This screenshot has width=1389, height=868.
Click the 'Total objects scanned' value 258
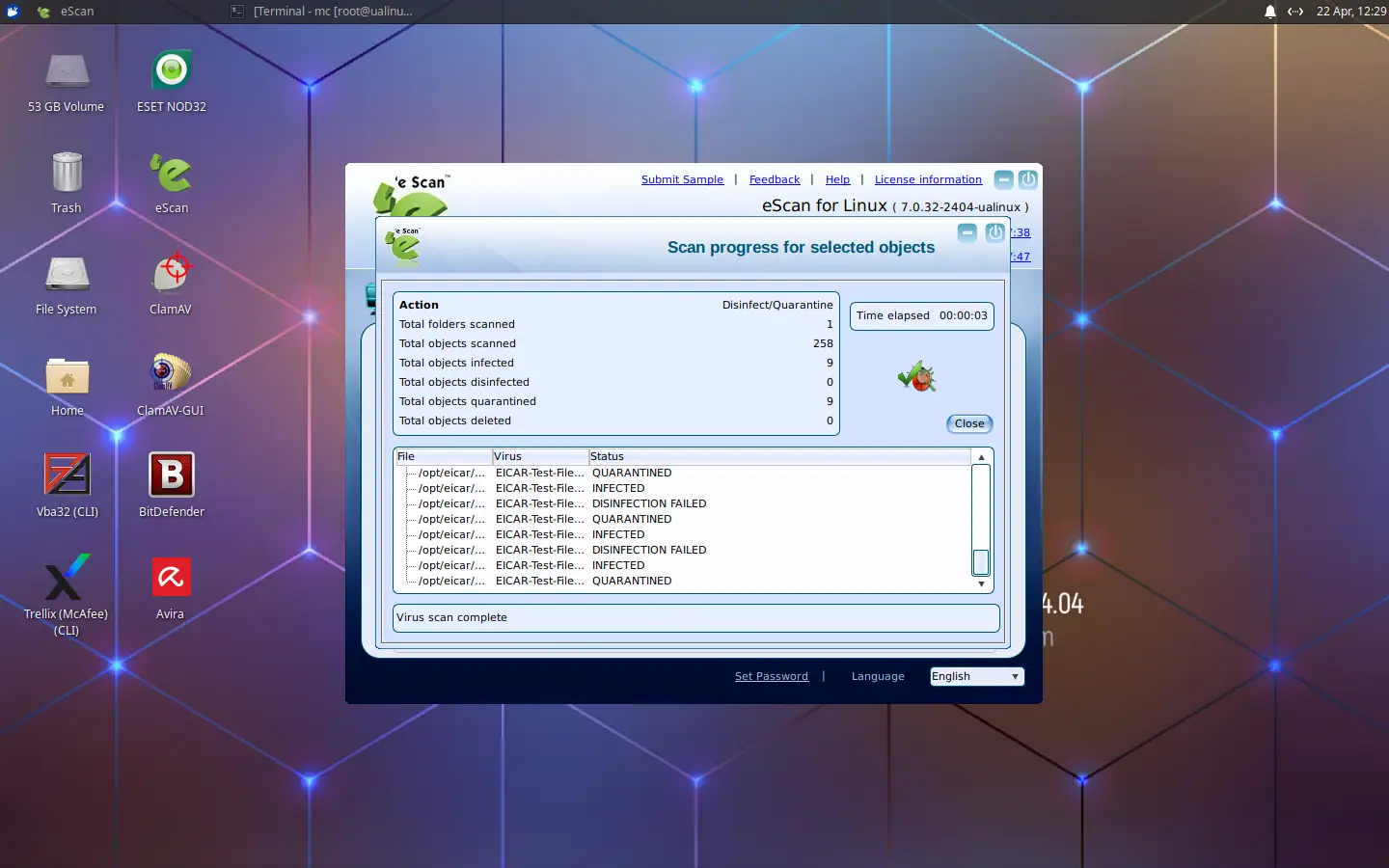pyautogui.click(x=823, y=343)
